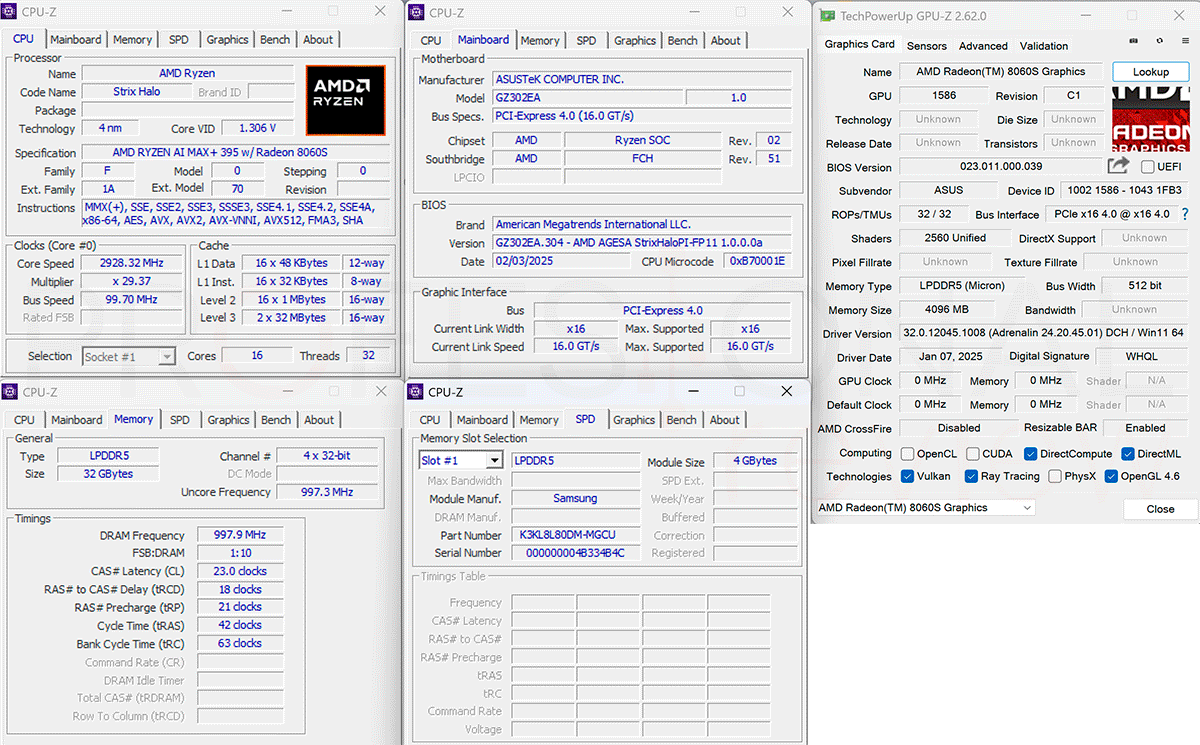Open the GPU-Z hamburger menu icon
The width and height of the screenshot is (1200, 745).
pos(1186,42)
